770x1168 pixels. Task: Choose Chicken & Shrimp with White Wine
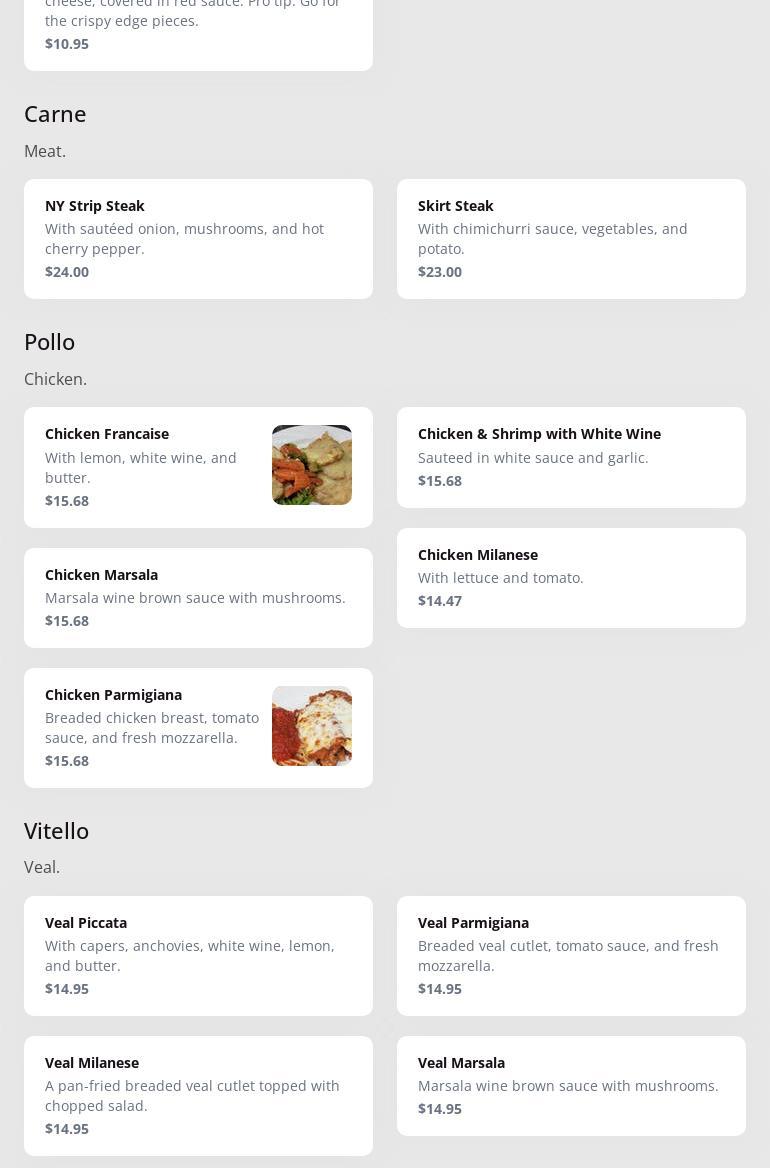click(x=571, y=457)
